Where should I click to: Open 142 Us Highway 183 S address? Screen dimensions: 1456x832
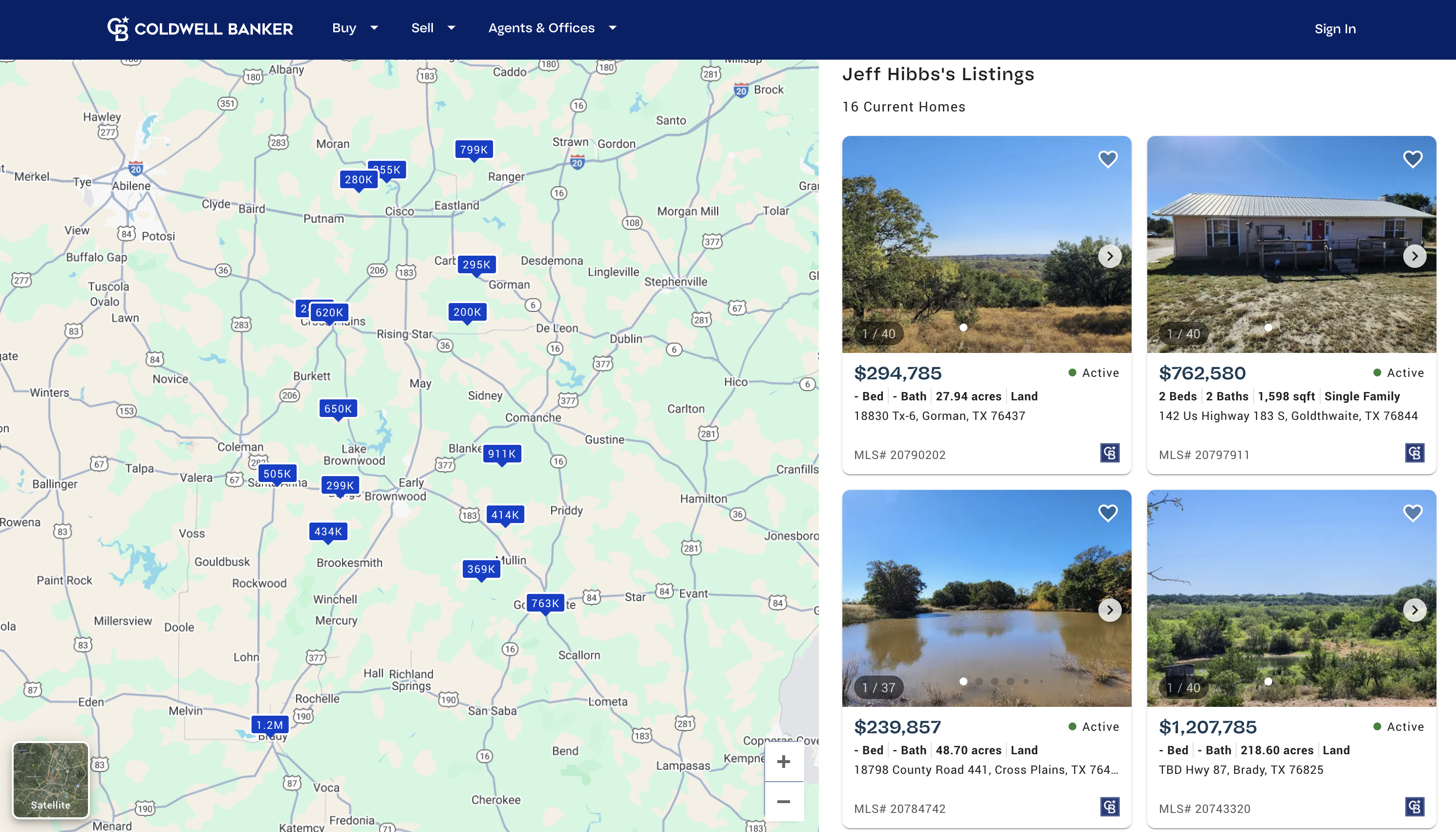click(x=1288, y=416)
